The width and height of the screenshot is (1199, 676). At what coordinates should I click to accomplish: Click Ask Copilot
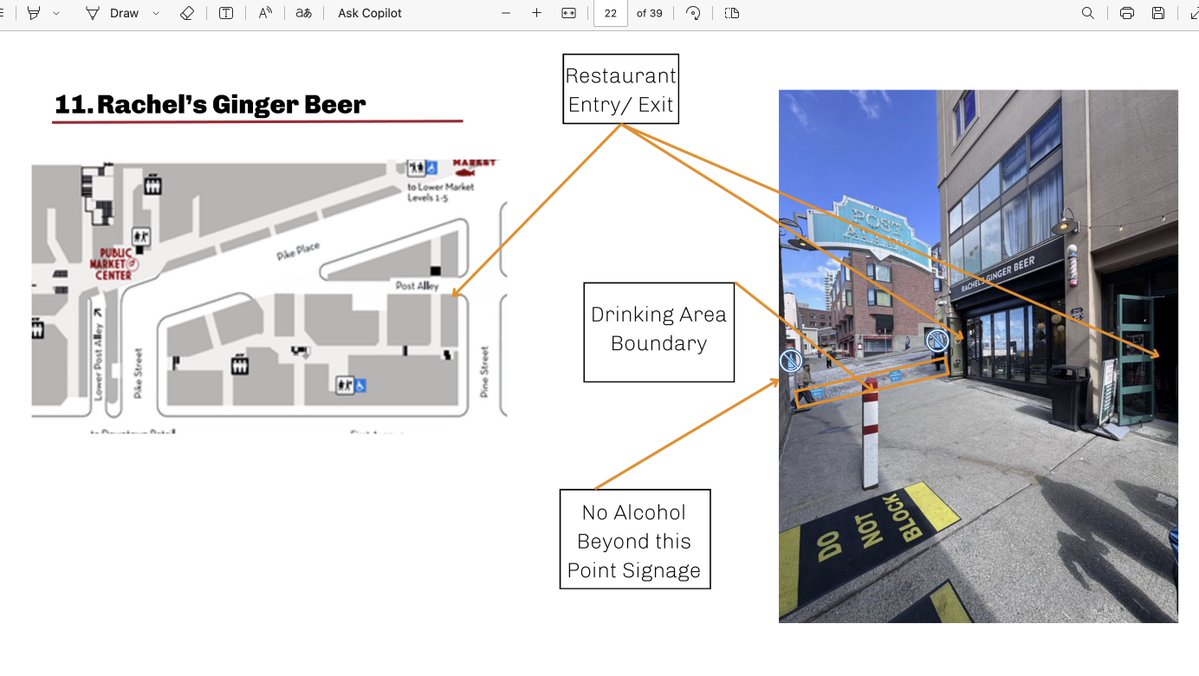[369, 13]
